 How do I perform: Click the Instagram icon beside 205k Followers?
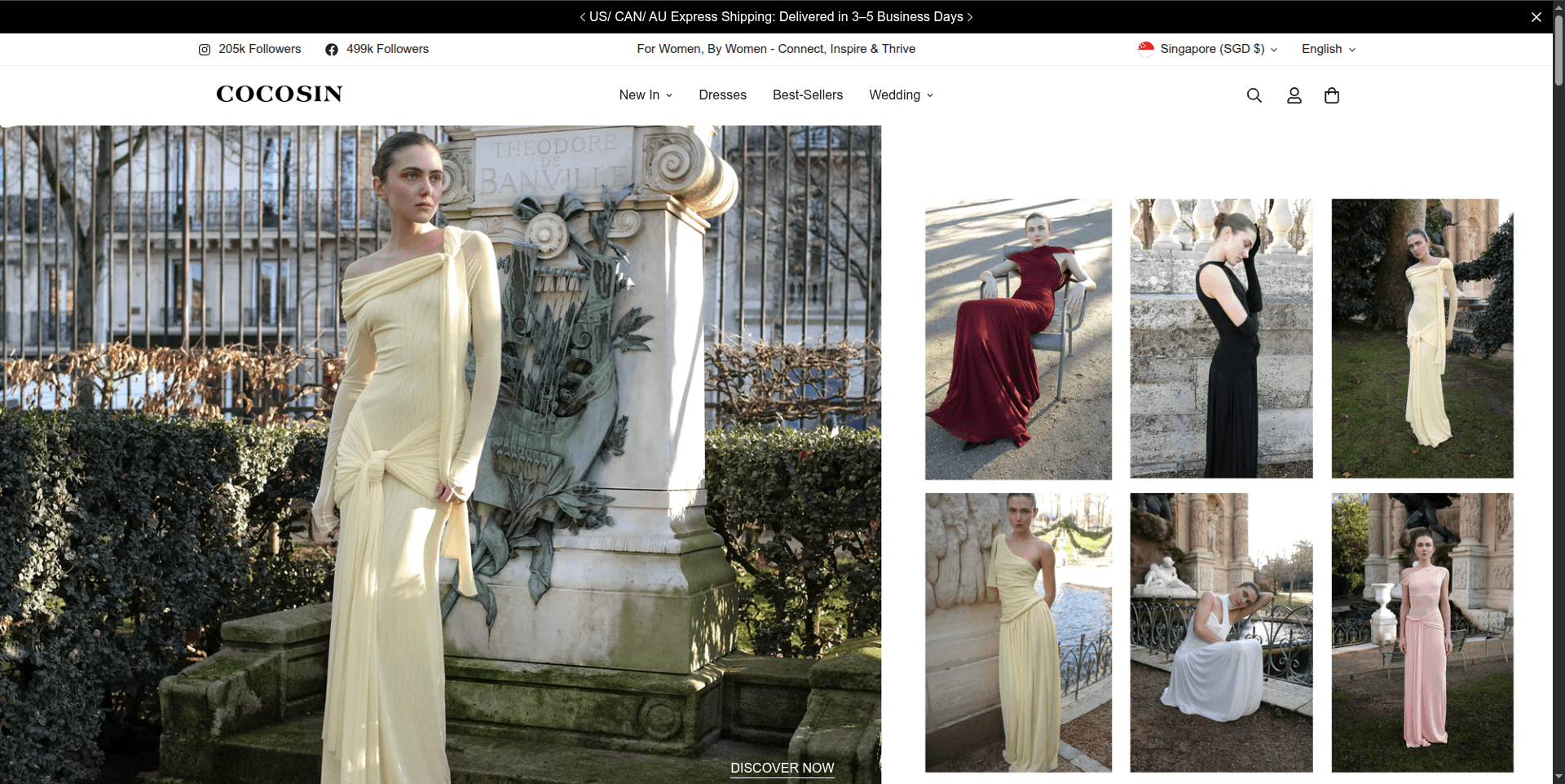tap(205, 50)
